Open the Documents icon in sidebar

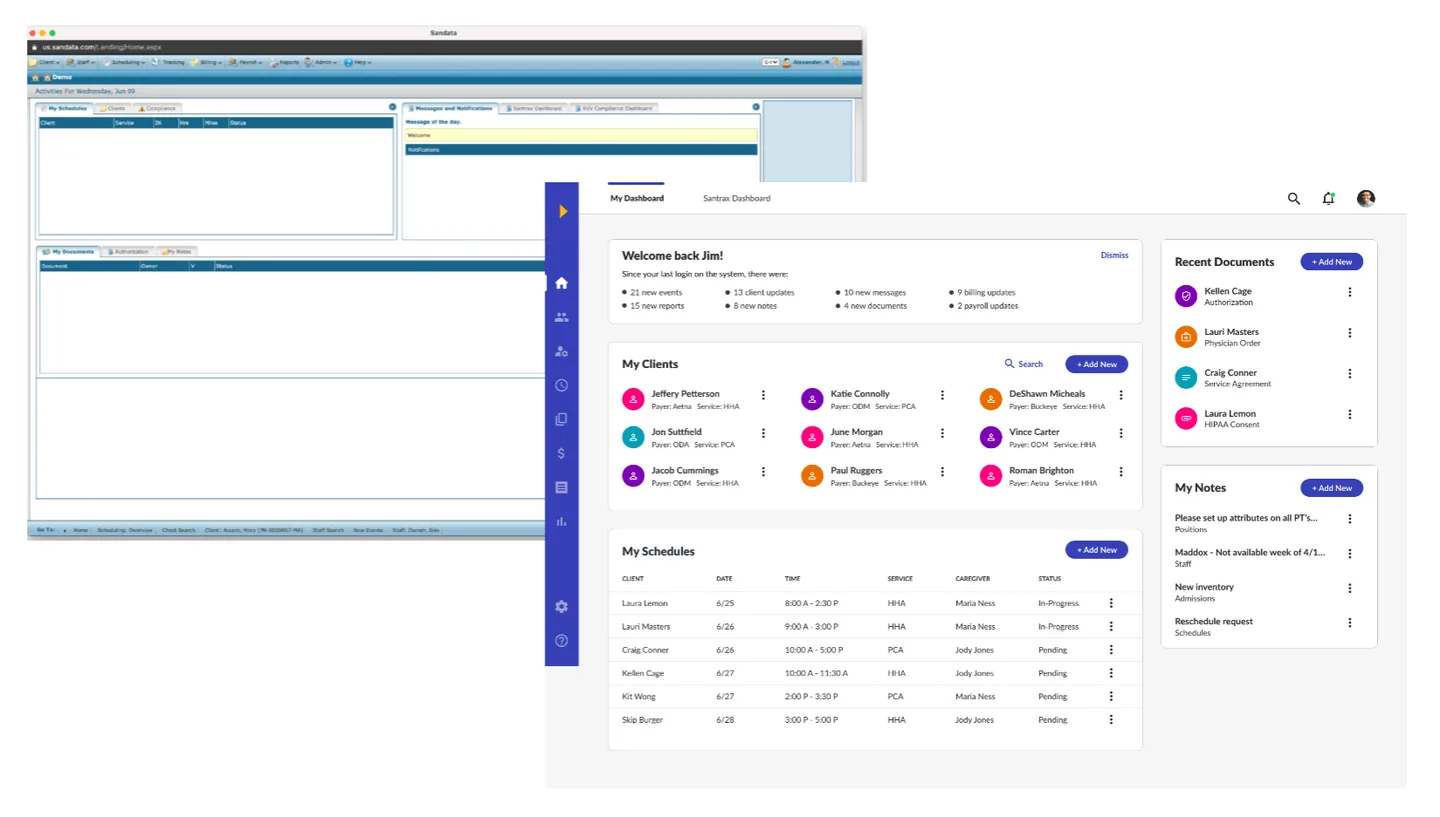[x=561, y=419]
